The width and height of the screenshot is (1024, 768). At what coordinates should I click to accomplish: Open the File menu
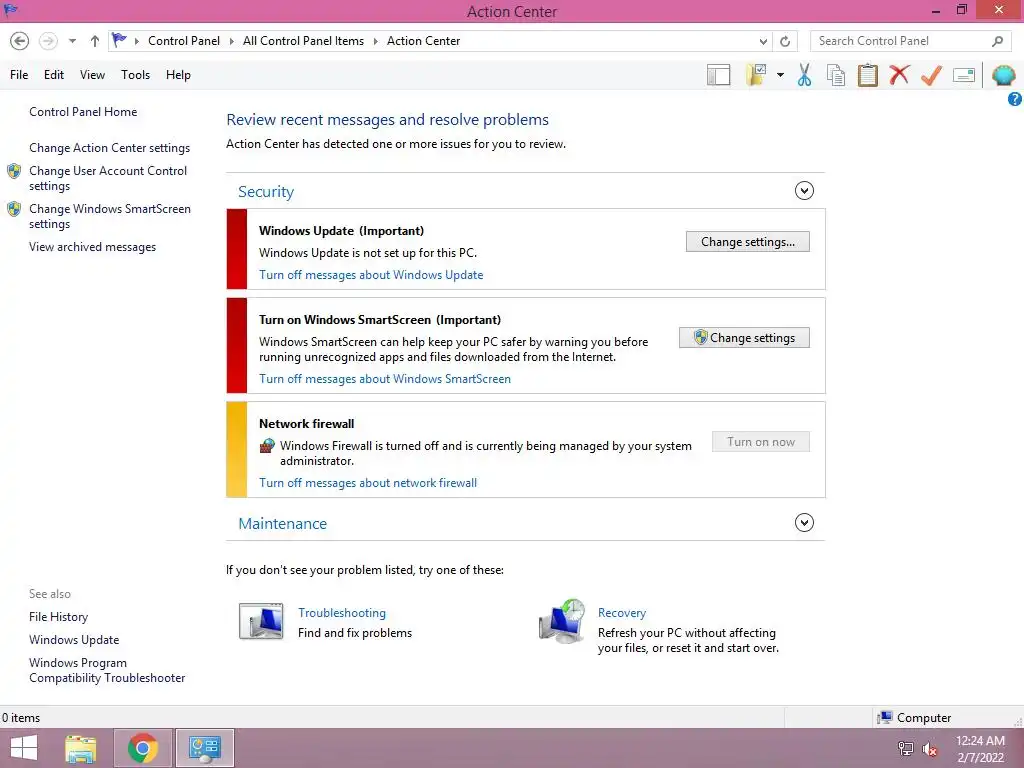pos(19,75)
